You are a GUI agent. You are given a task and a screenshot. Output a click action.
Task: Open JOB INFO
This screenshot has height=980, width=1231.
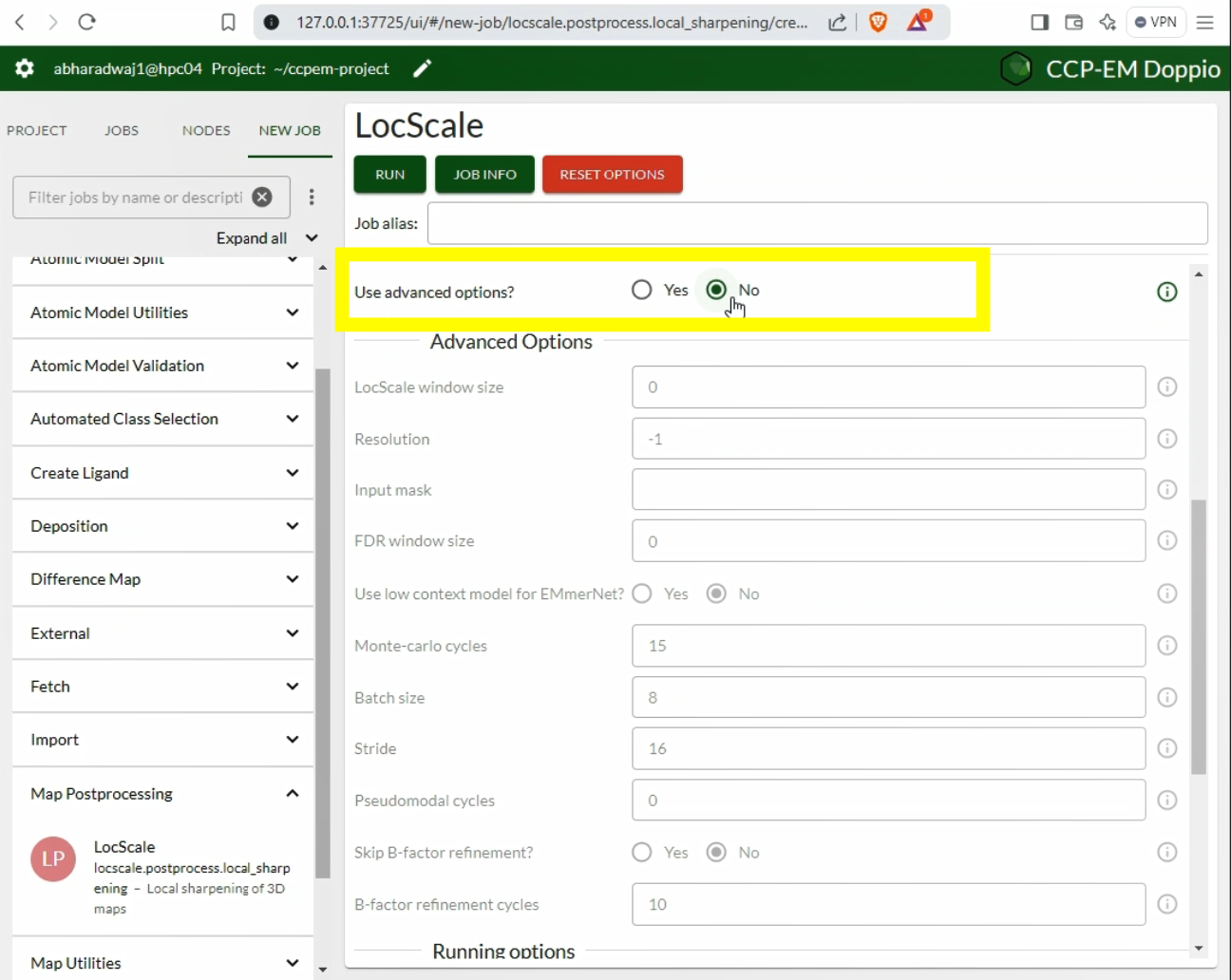pos(484,174)
